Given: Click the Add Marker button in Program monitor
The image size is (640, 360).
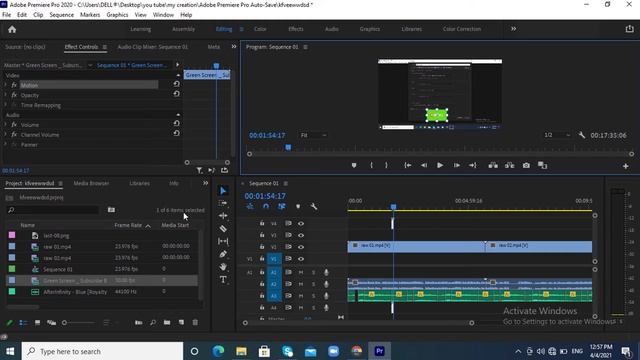Looking at the screenshot, I should click(354, 165).
